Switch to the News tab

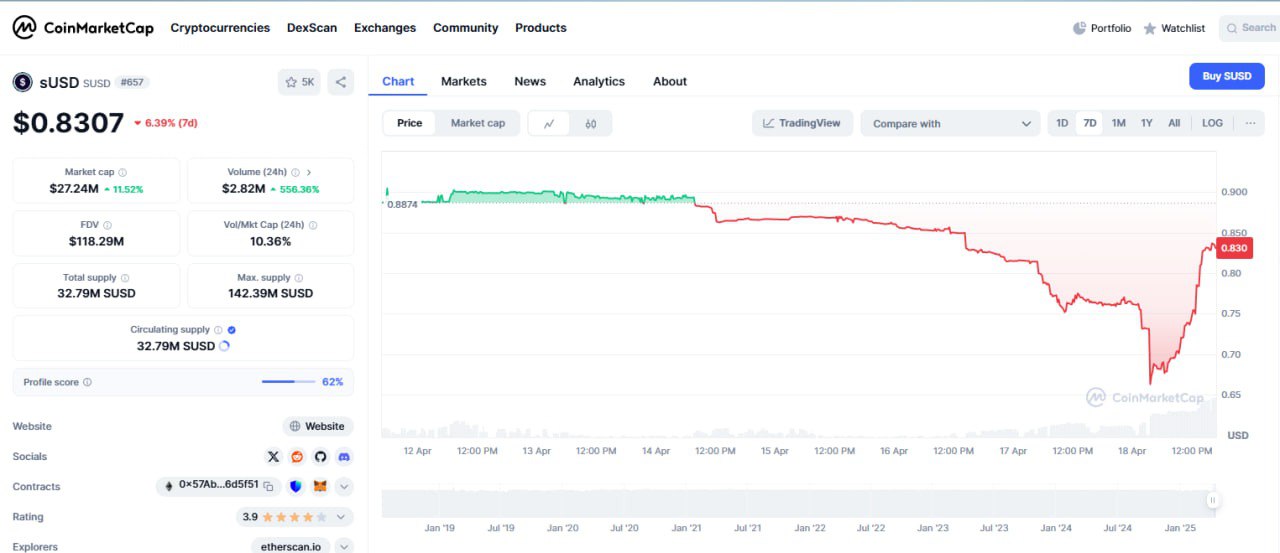tap(530, 81)
